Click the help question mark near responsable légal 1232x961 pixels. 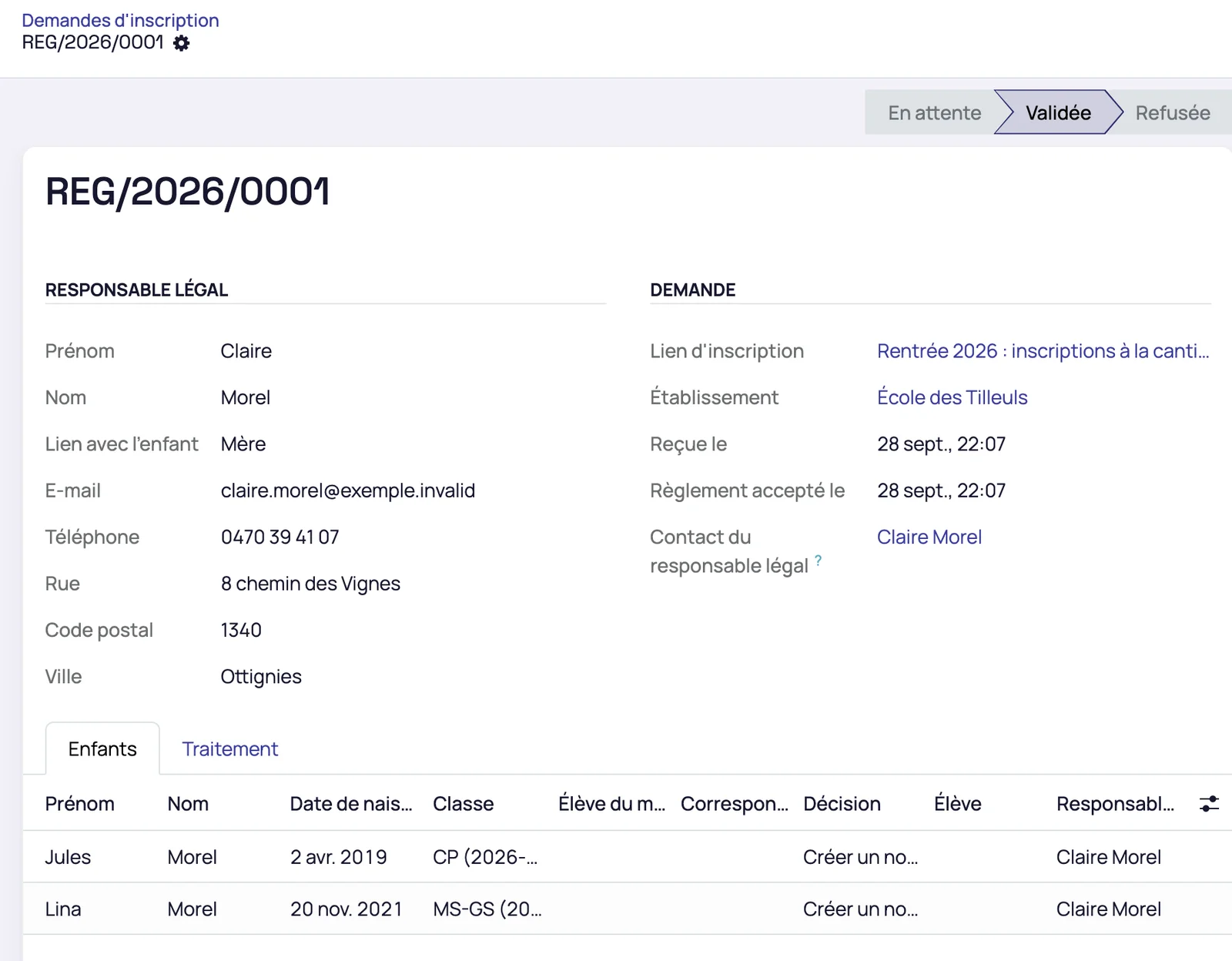(818, 561)
